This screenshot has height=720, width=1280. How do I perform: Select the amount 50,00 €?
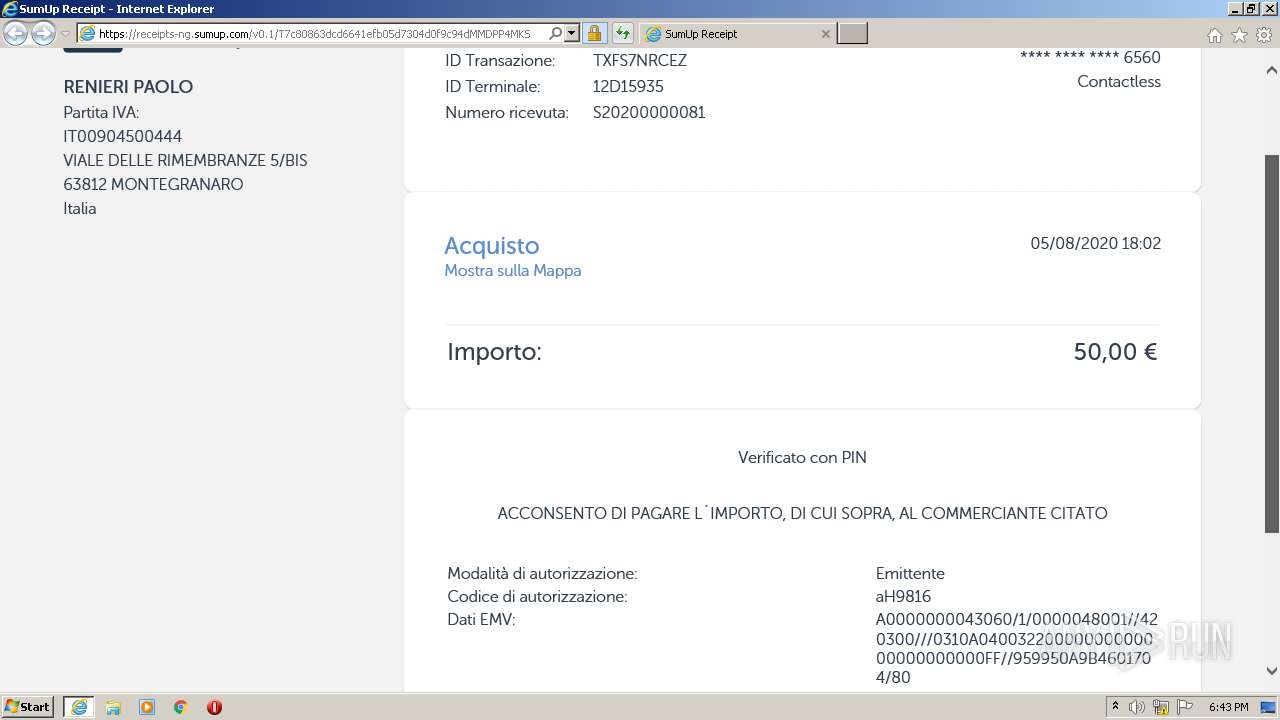coord(1115,352)
